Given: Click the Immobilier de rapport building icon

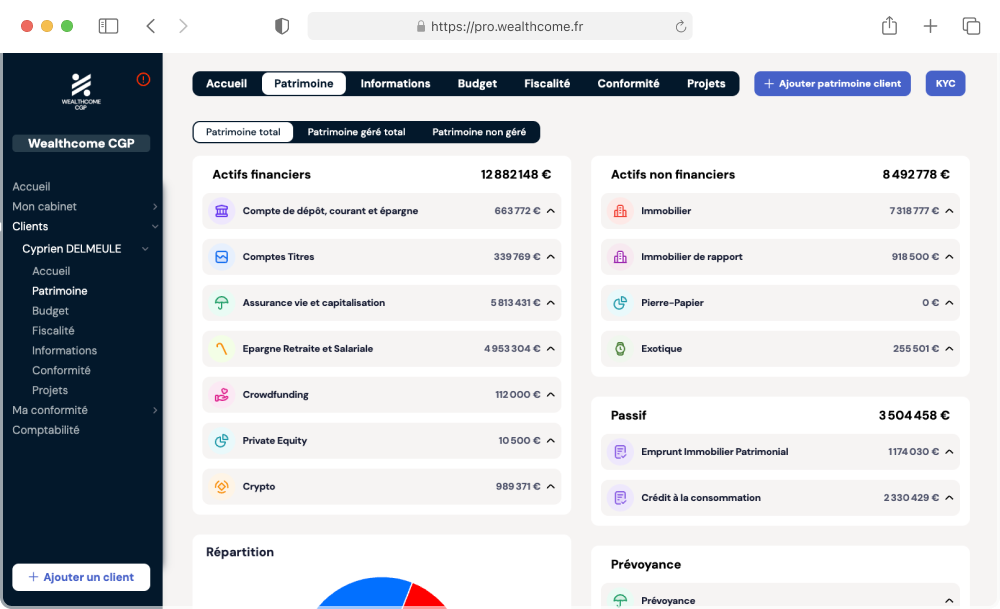Looking at the screenshot, I should click(x=620, y=257).
